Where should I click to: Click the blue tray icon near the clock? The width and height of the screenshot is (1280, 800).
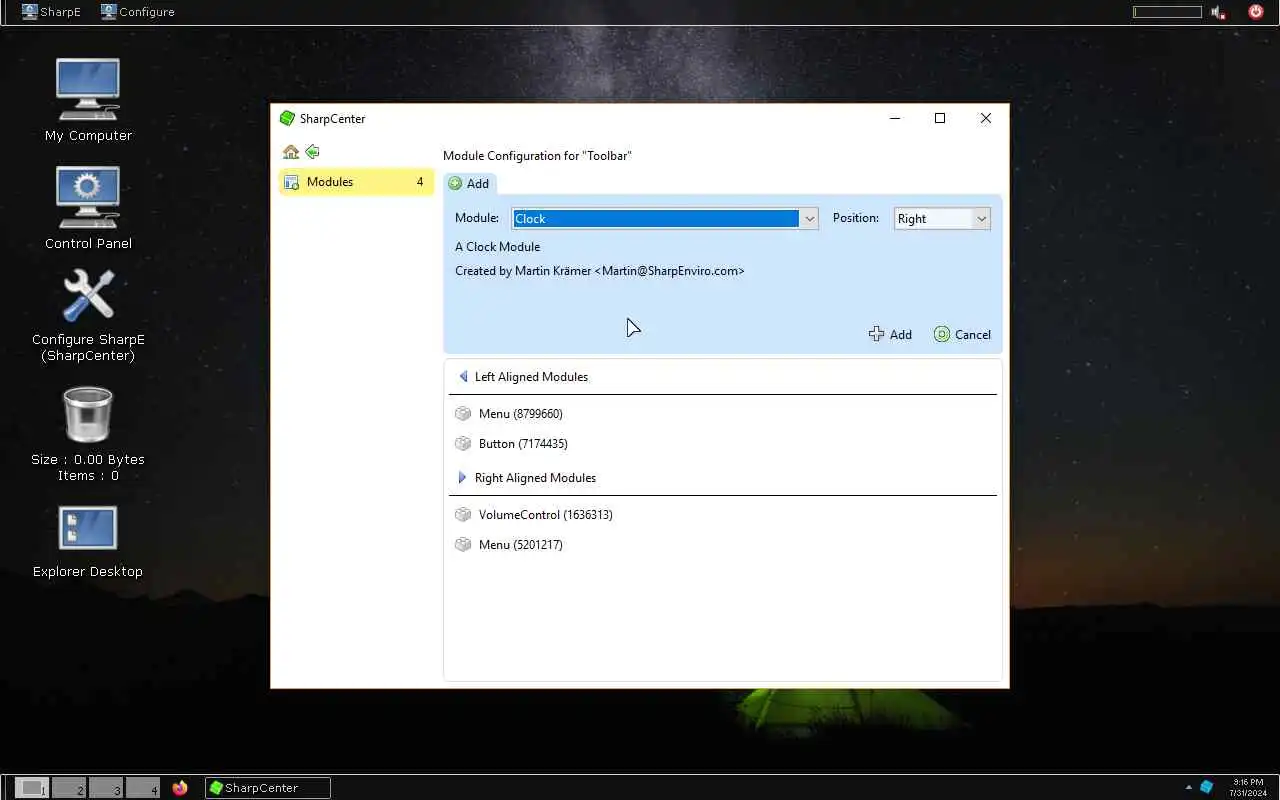[1207, 787]
